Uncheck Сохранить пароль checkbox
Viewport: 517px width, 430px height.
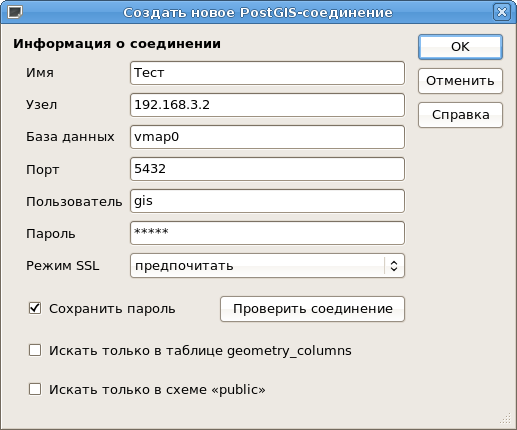coord(35,308)
